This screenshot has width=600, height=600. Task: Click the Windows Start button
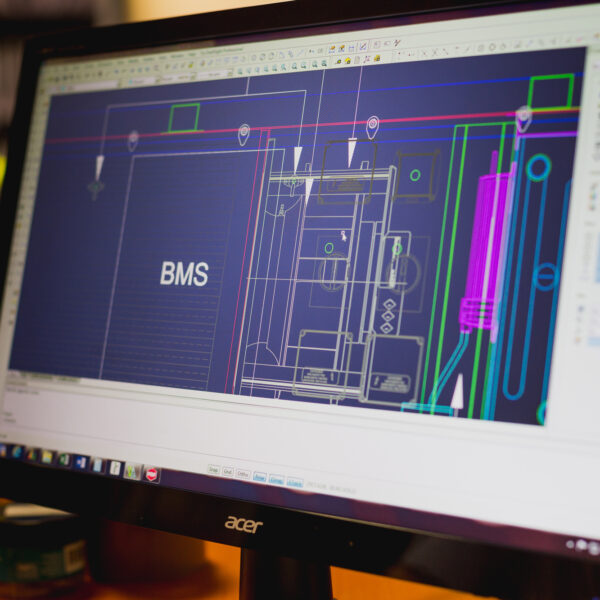5,449
